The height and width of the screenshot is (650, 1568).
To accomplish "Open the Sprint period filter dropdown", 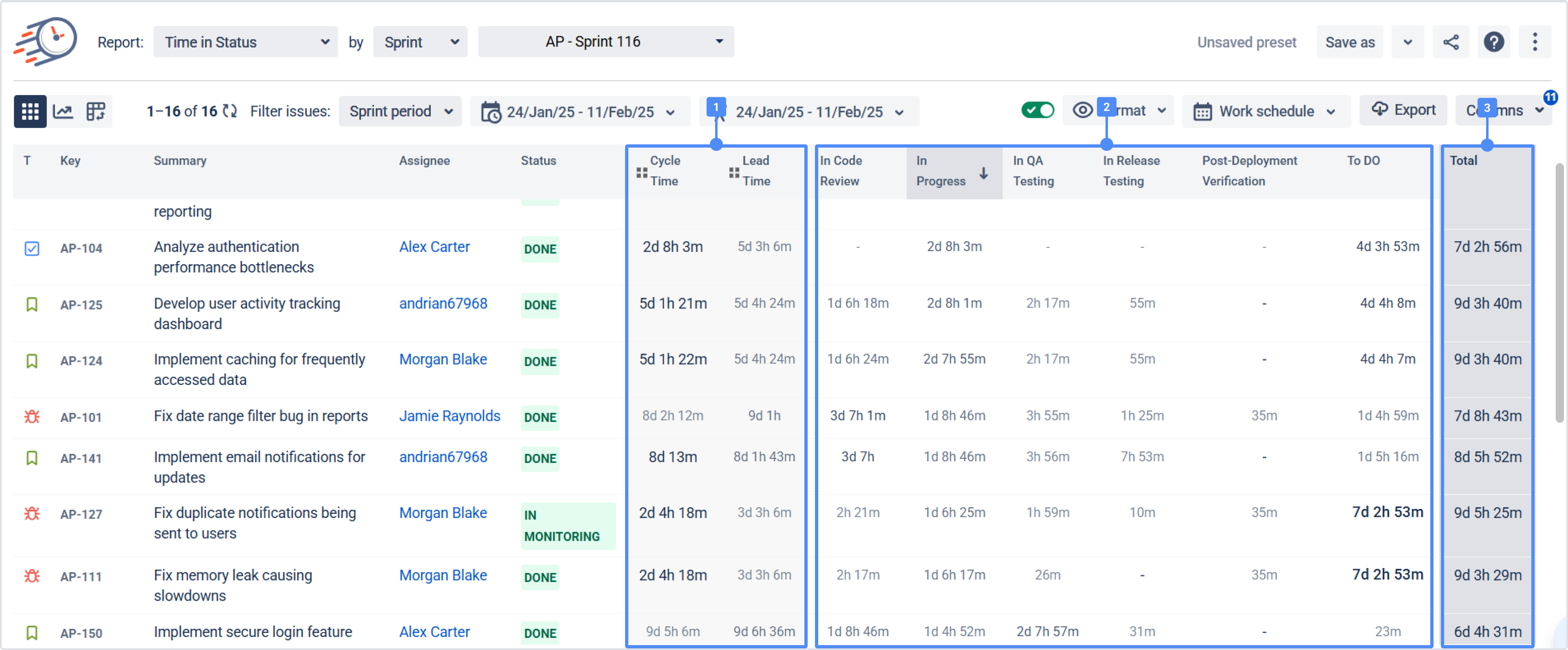I will [400, 111].
